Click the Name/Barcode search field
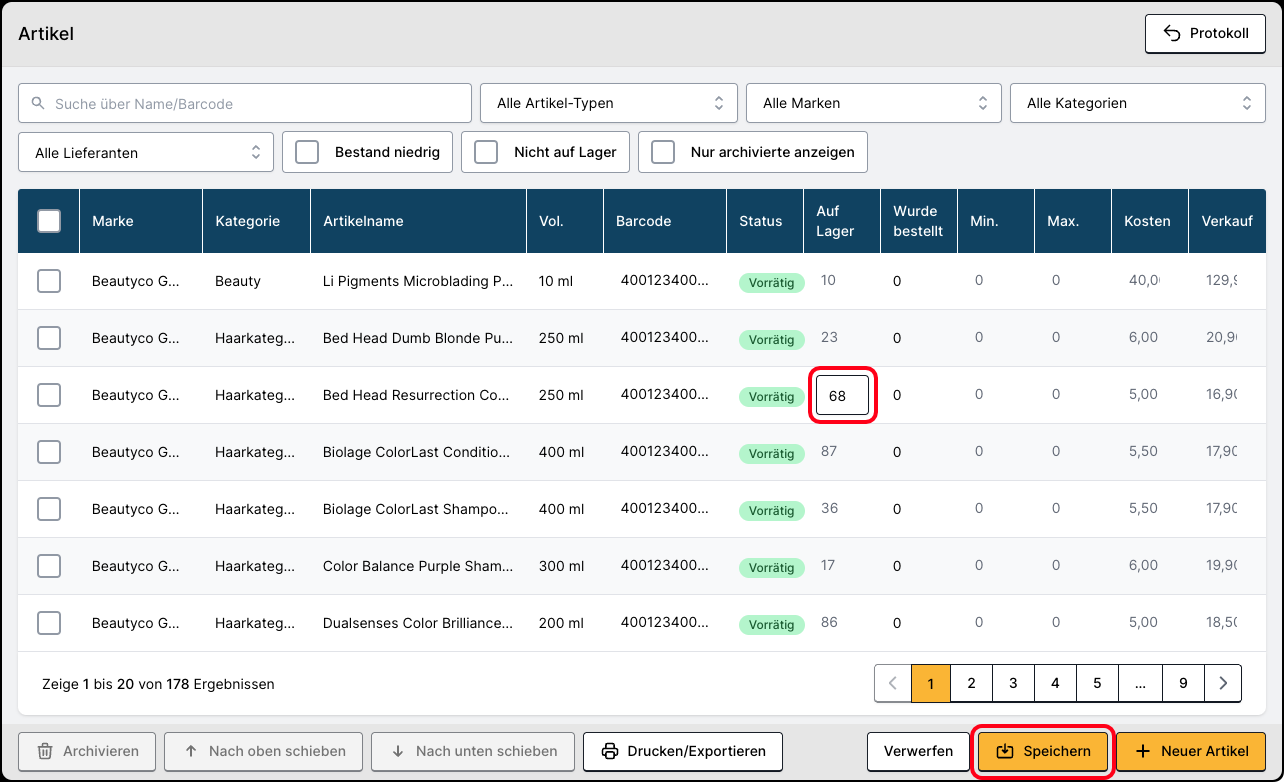The height and width of the screenshot is (782, 1284). coord(245,103)
